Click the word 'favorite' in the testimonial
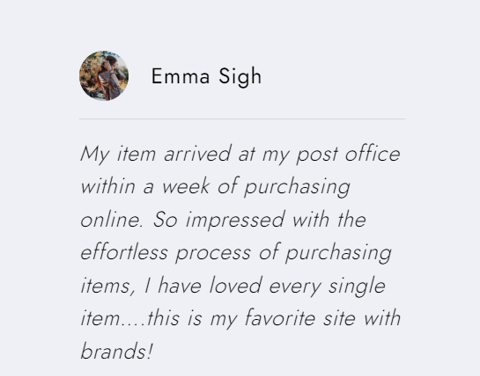Viewport: 480px width, 376px height. tap(280, 318)
